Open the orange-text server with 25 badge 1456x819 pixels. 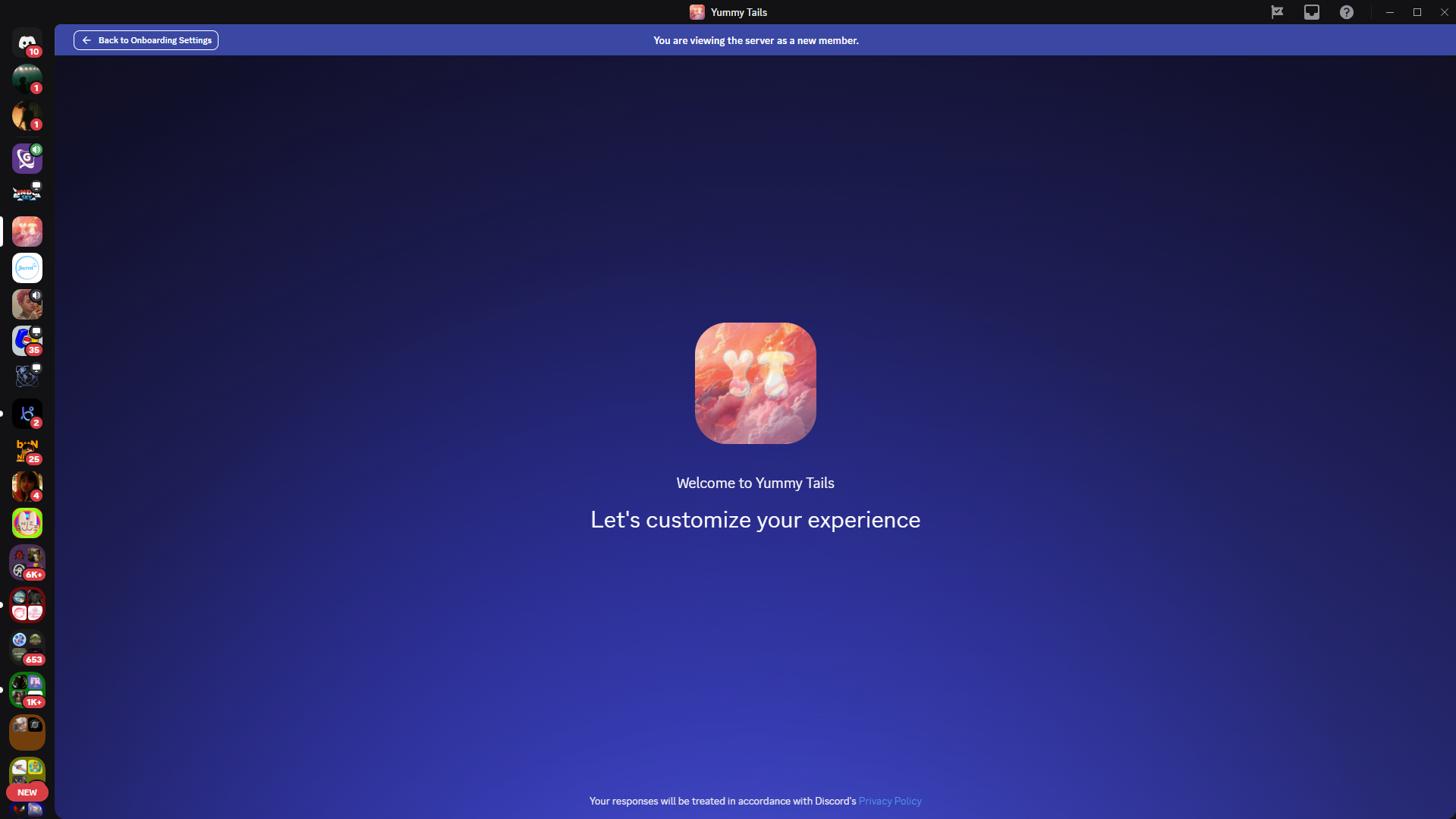pyautogui.click(x=27, y=450)
